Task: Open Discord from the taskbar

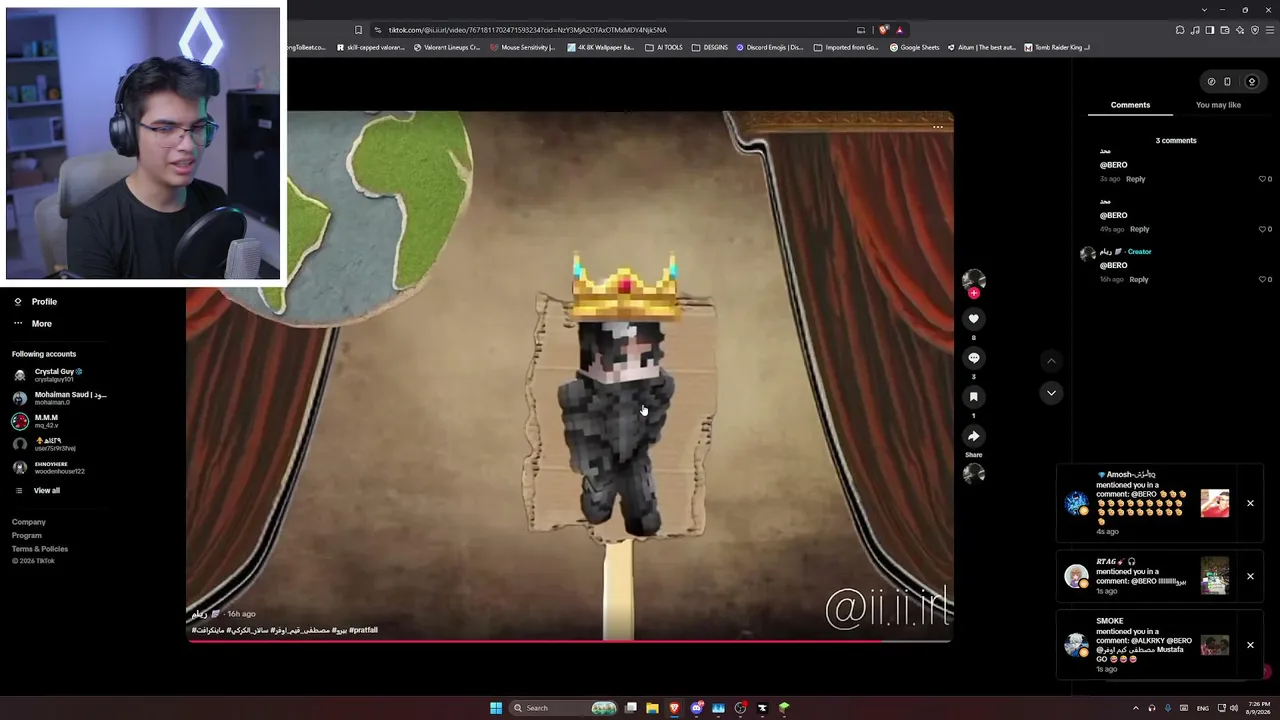Action: pyautogui.click(x=696, y=708)
